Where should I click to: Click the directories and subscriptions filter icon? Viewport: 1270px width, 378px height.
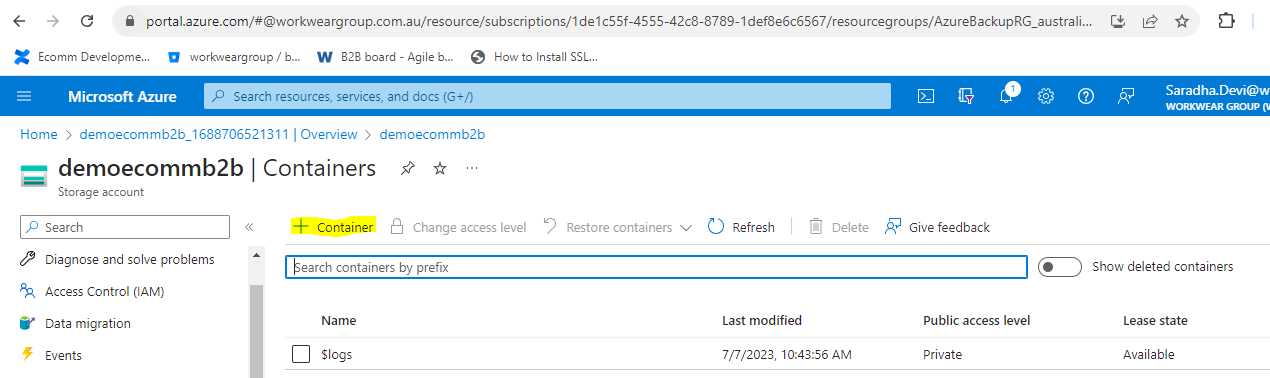point(966,96)
